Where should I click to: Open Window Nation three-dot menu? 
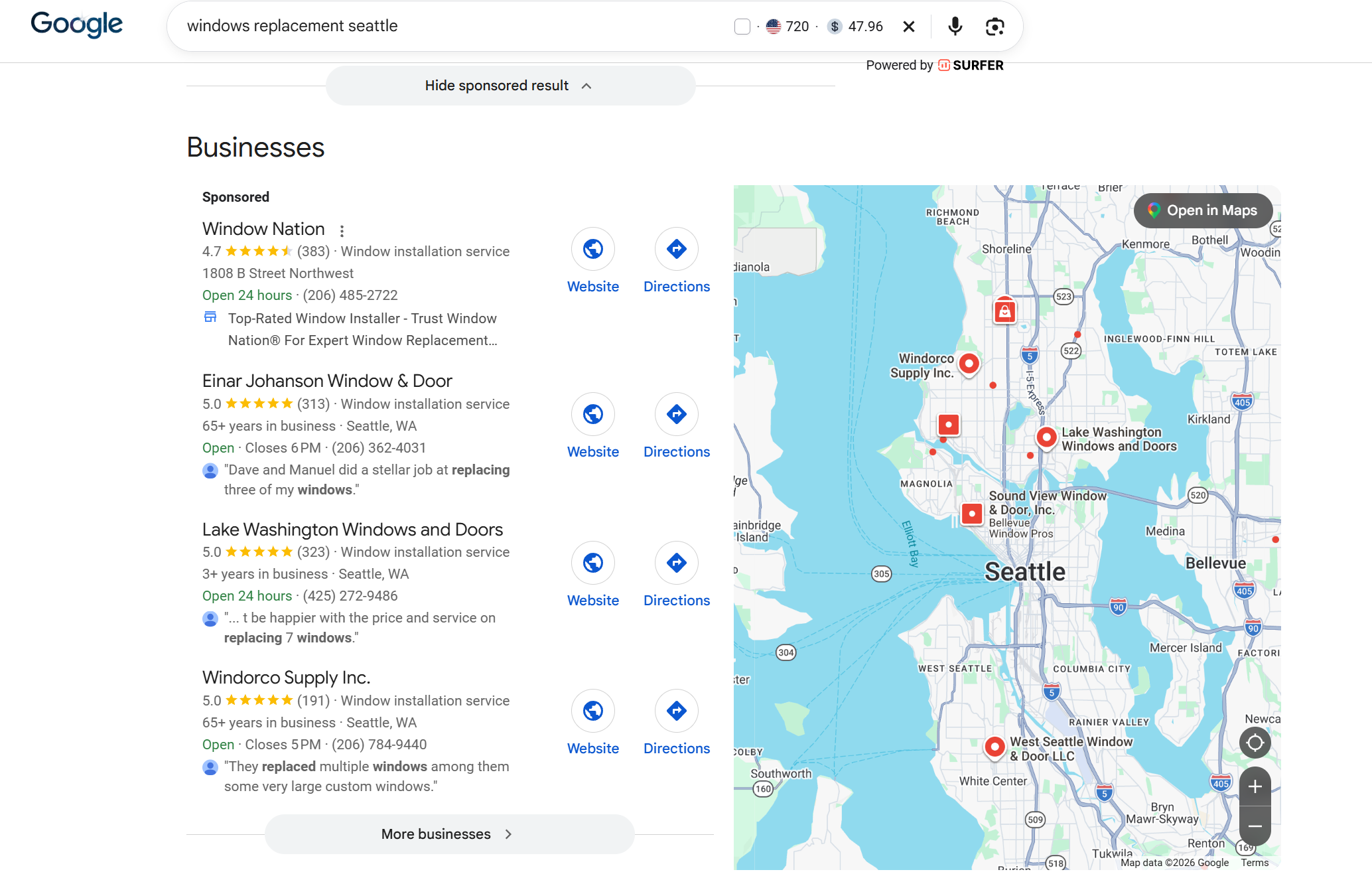coord(342,231)
